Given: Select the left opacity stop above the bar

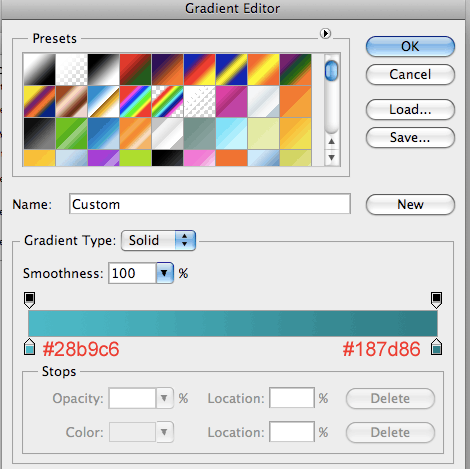Looking at the screenshot, I should (29, 300).
